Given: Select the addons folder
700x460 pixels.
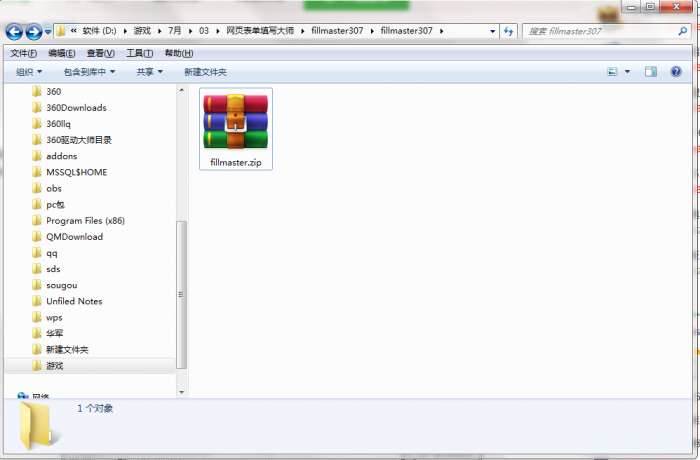Looking at the screenshot, I should click(62, 156).
